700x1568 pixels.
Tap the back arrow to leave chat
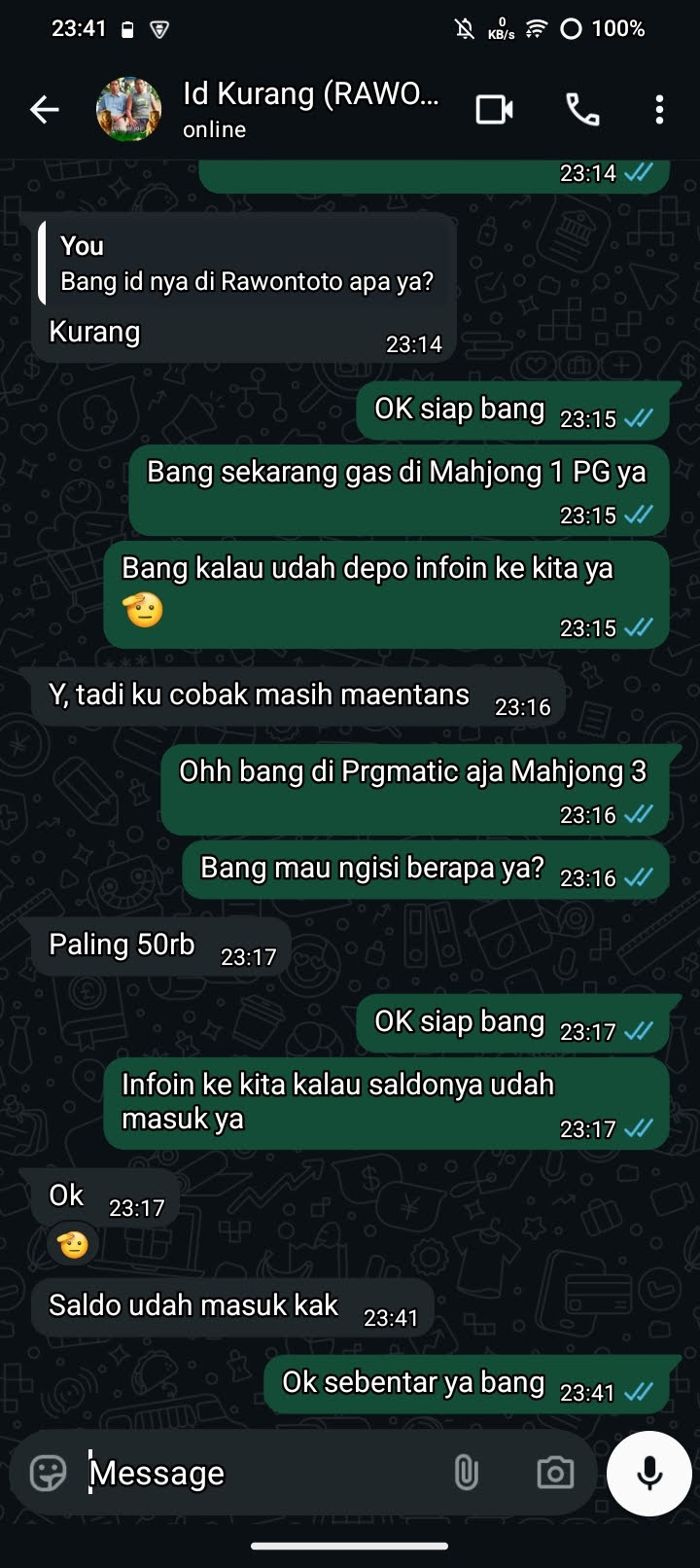pos(45,110)
